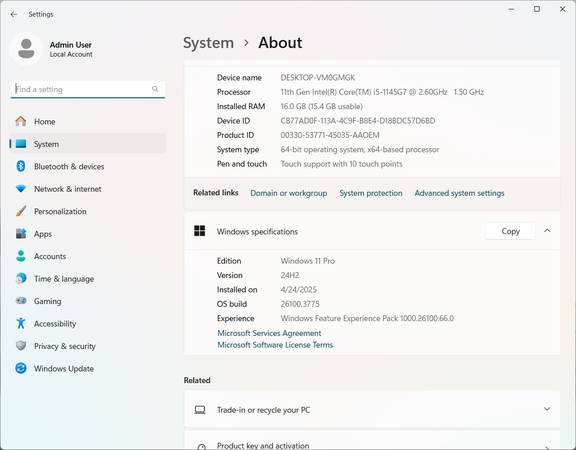The width and height of the screenshot is (576, 450).
Task: Click the Accounts person icon
Action: click(21, 256)
